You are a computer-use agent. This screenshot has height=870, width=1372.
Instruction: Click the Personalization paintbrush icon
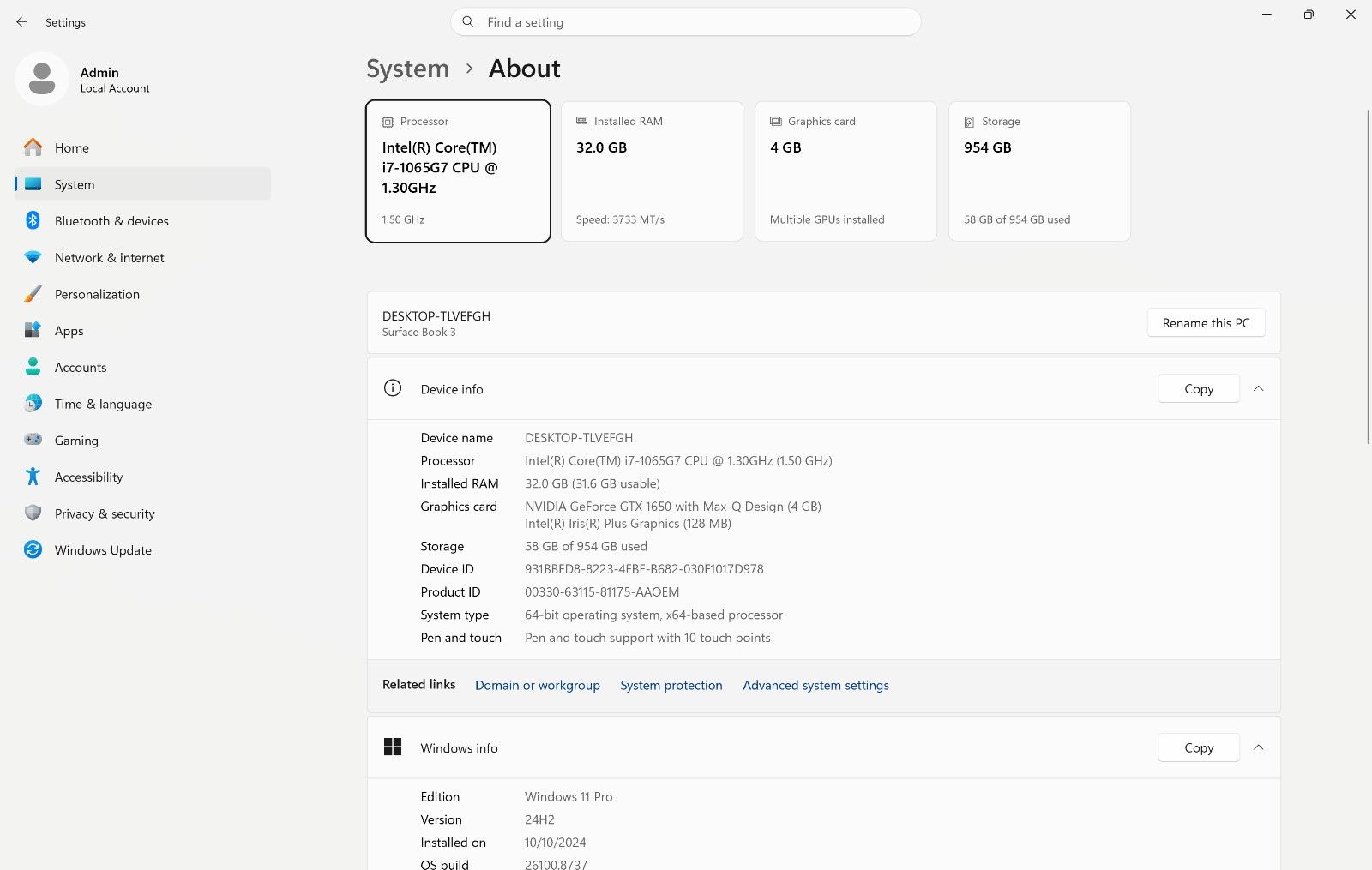(x=33, y=294)
